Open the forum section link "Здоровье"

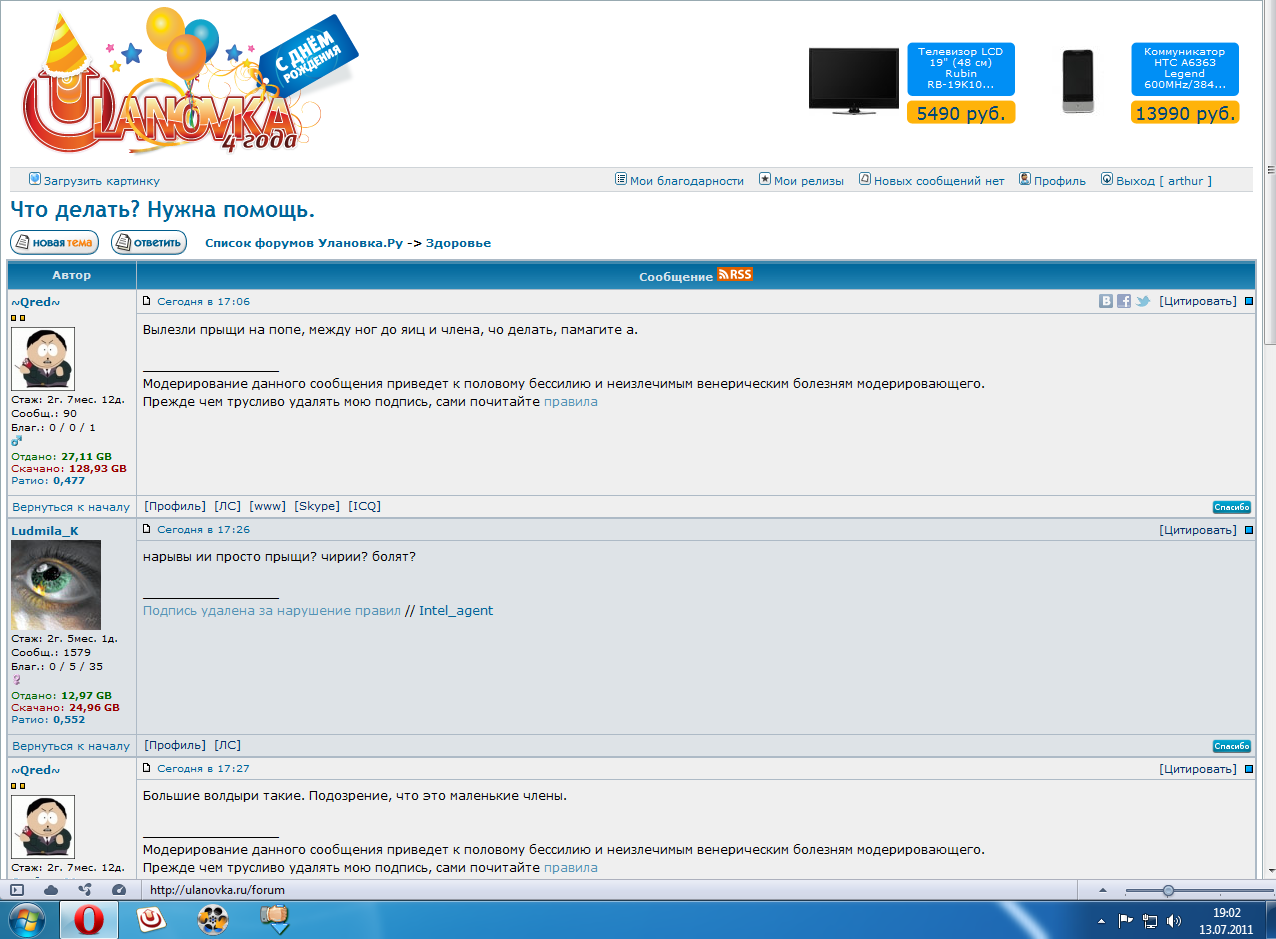click(459, 242)
